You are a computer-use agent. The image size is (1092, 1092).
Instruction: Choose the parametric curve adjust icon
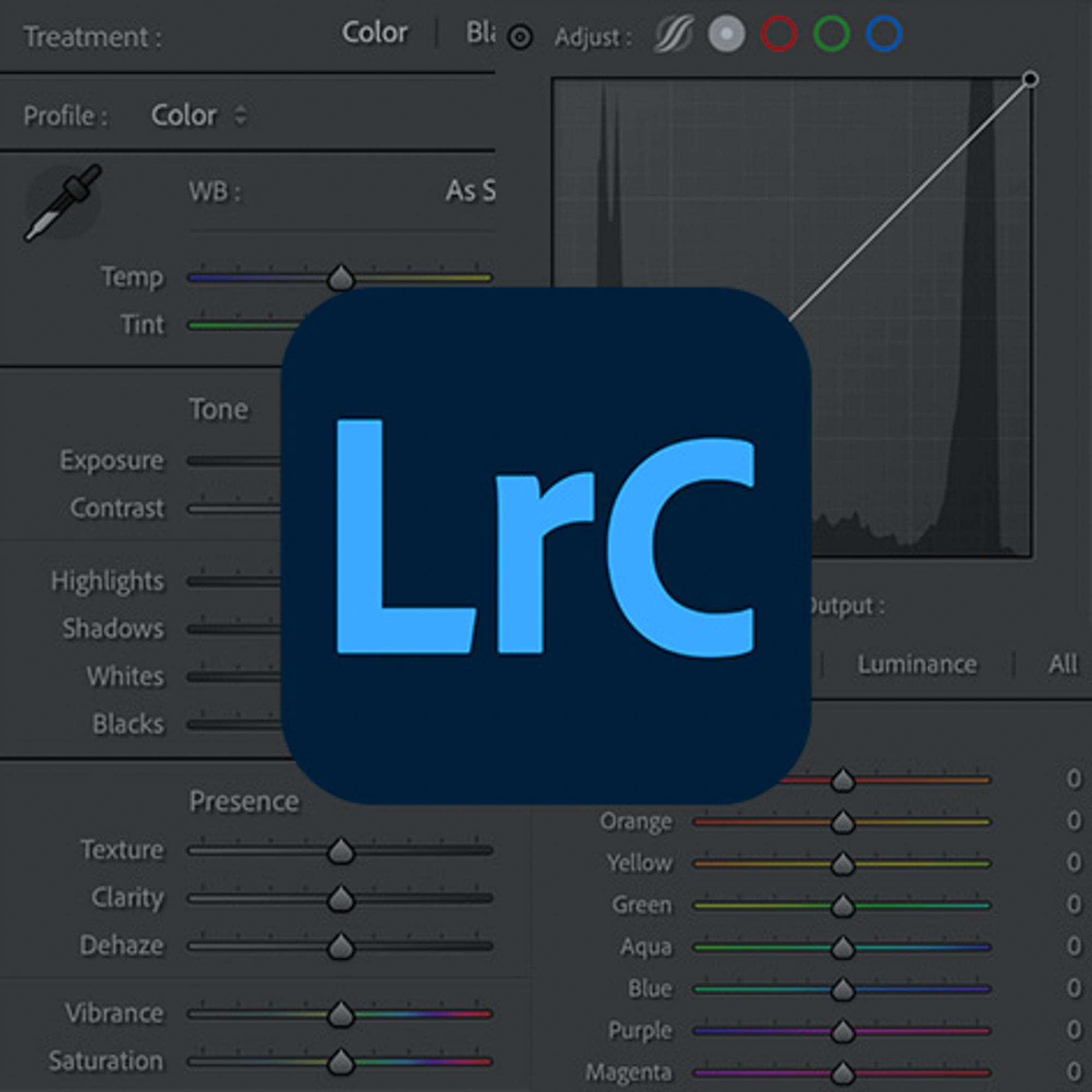(x=674, y=34)
